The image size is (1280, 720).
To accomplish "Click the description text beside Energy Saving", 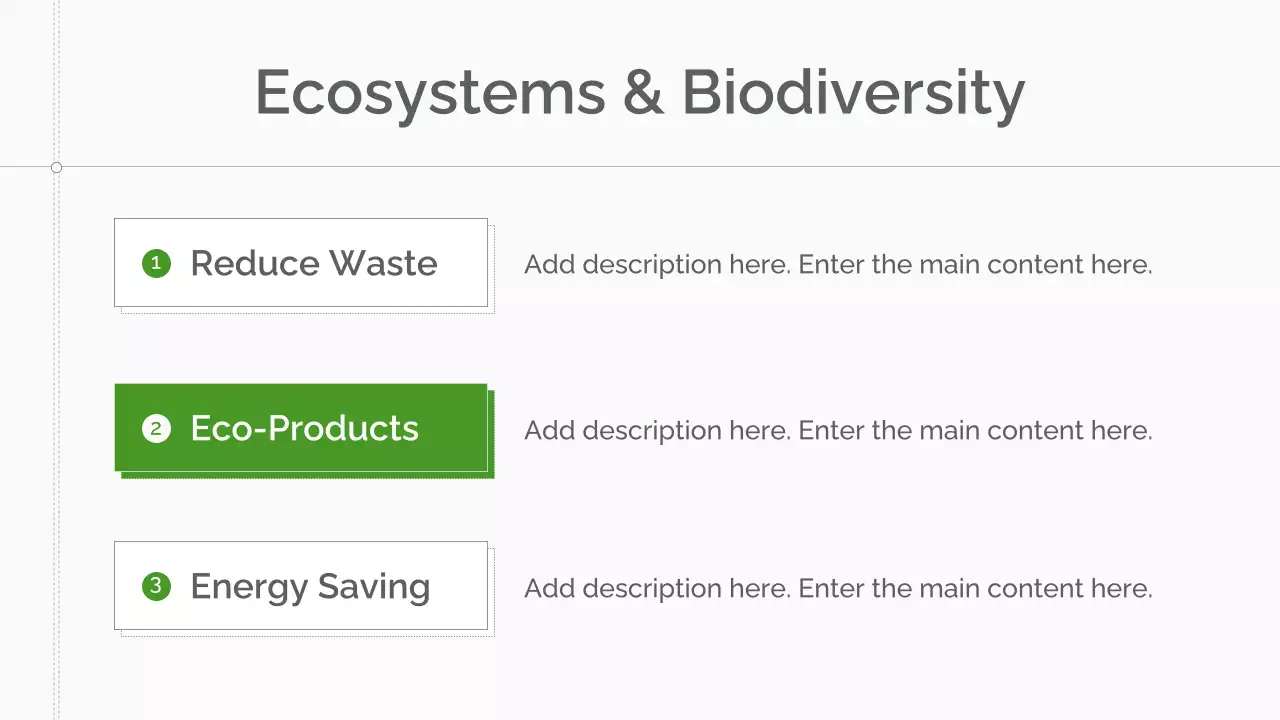I will click(x=838, y=589).
